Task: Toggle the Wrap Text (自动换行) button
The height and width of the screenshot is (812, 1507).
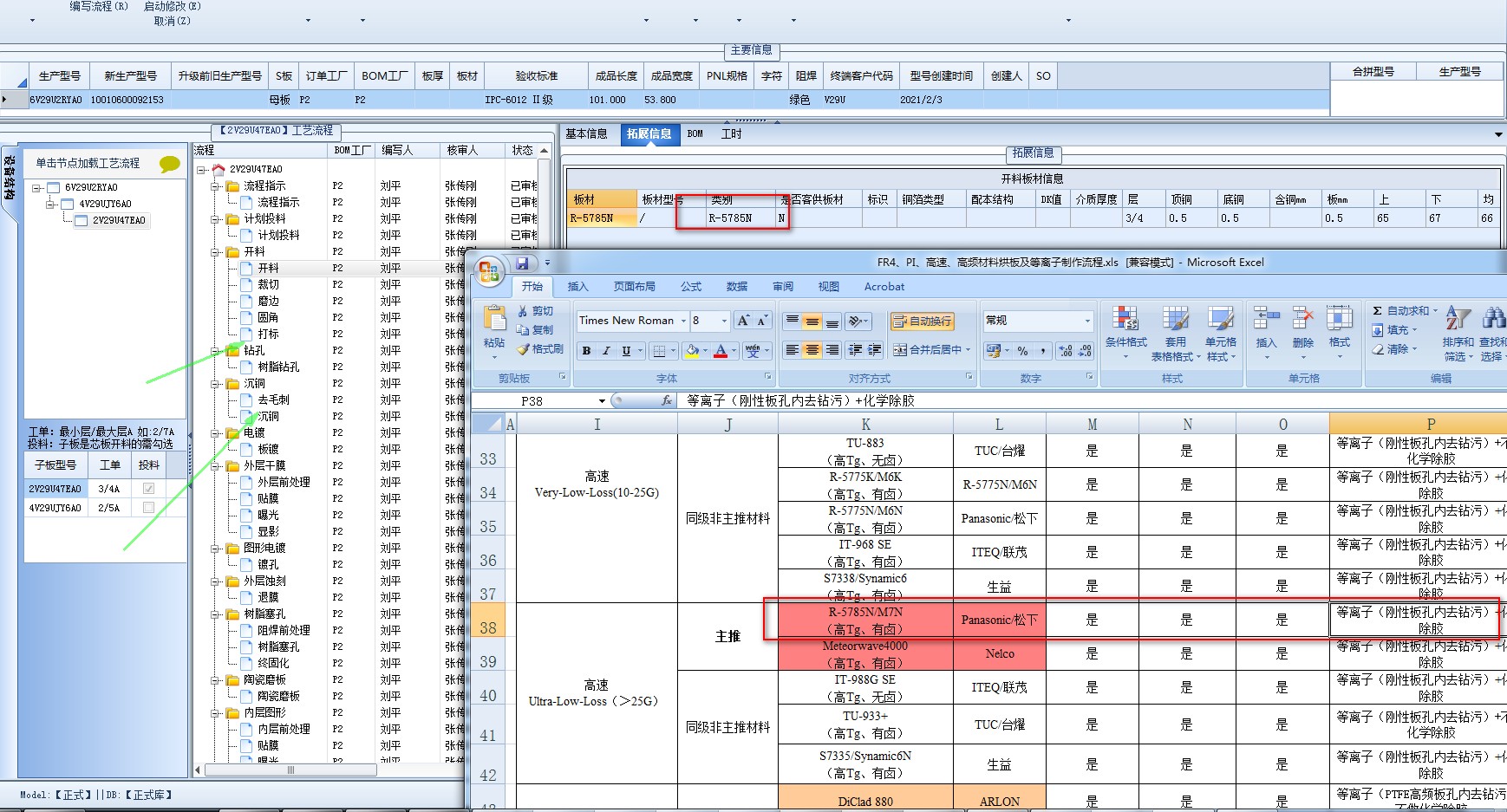Action: tap(922, 322)
